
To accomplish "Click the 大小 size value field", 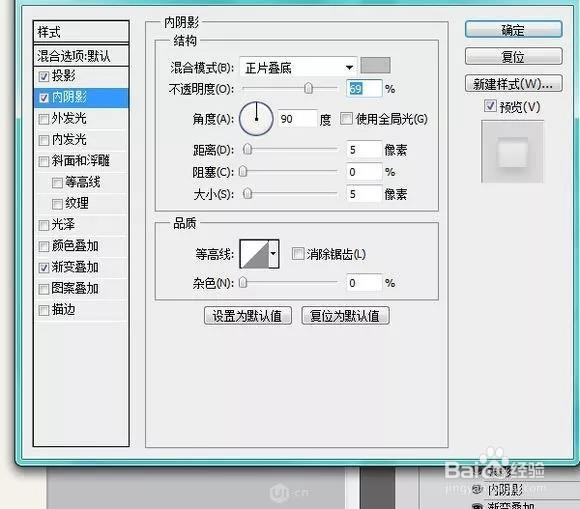I will (x=364, y=194).
